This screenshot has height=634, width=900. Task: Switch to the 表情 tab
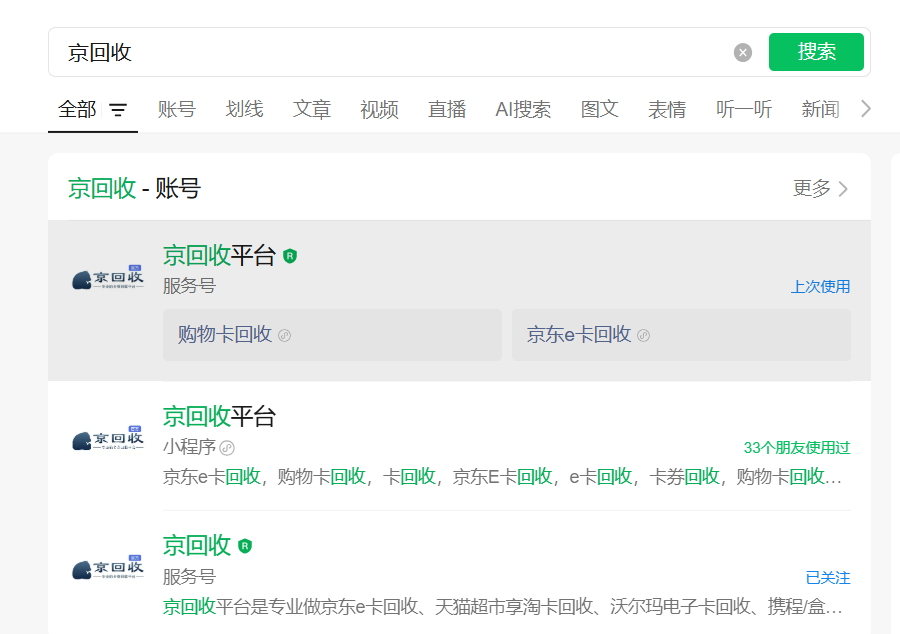(x=667, y=109)
